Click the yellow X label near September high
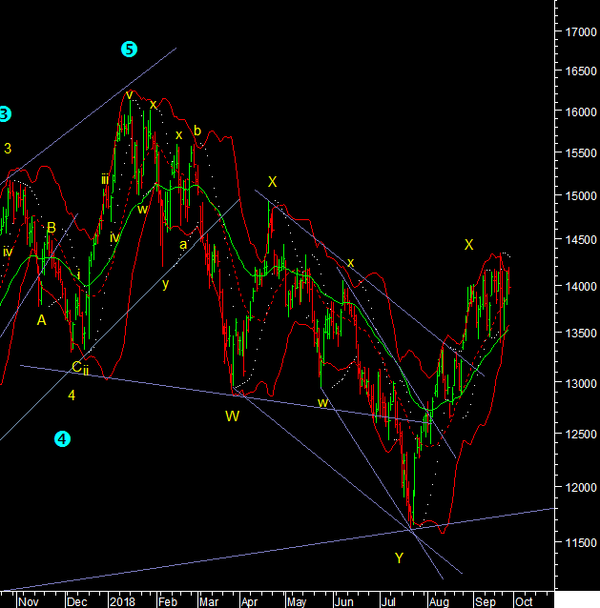Image resolution: width=600 pixels, height=608 pixels. pos(468,244)
